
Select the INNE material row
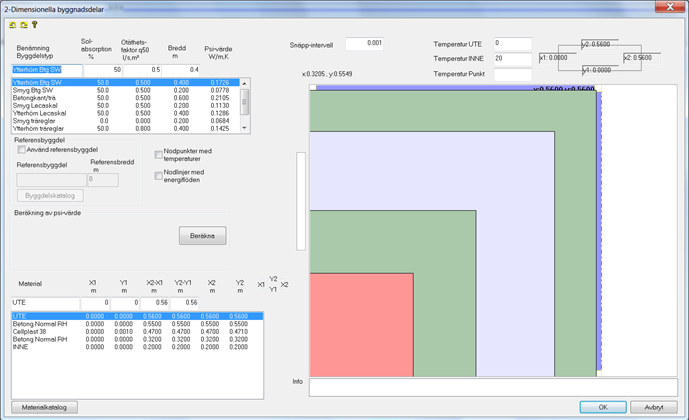click(137, 347)
